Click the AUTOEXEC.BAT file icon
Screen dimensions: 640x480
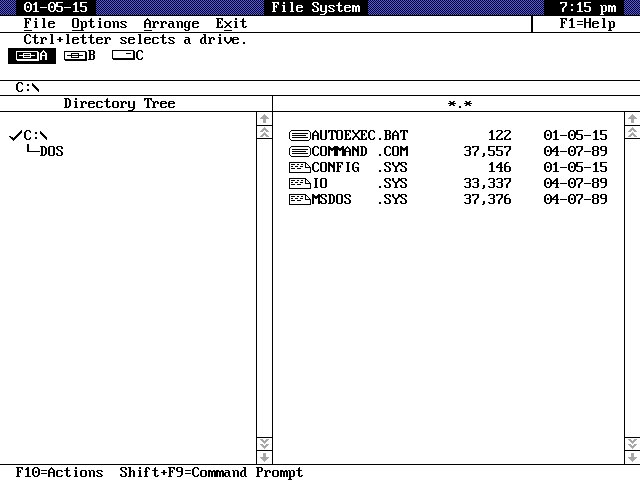[300, 135]
